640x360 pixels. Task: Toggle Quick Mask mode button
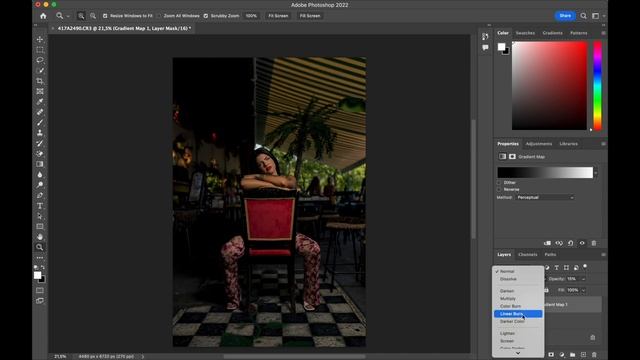(x=40, y=290)
